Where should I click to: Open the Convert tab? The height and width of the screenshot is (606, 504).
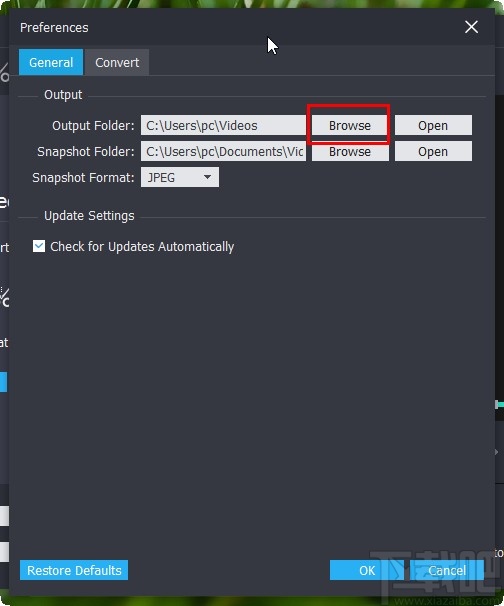tap(117, 62)
